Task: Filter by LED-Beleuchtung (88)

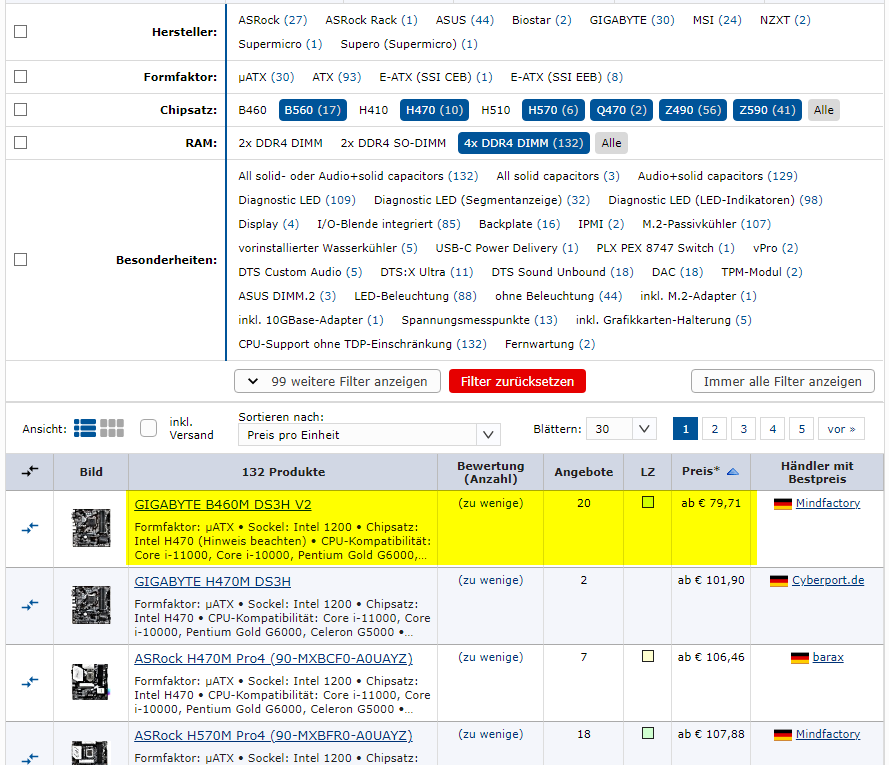Action: point(415,296)
